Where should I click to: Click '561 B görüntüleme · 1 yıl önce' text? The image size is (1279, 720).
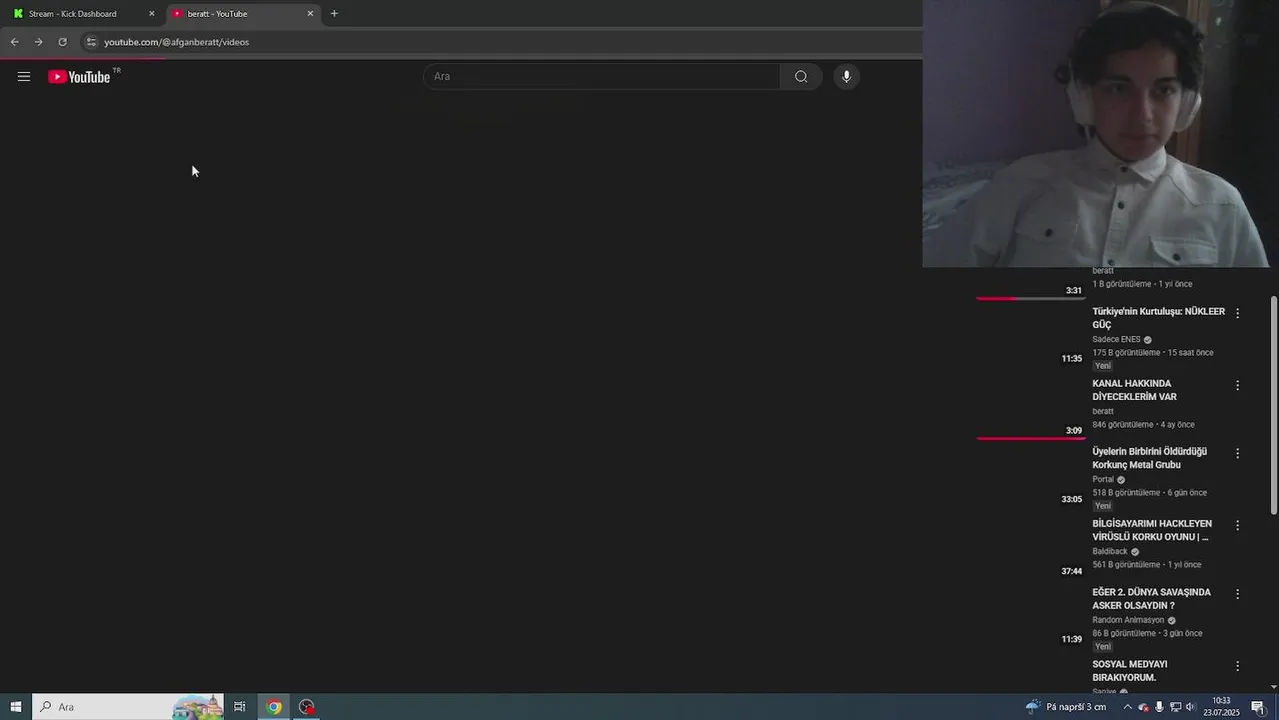[x=1146, y=565]
